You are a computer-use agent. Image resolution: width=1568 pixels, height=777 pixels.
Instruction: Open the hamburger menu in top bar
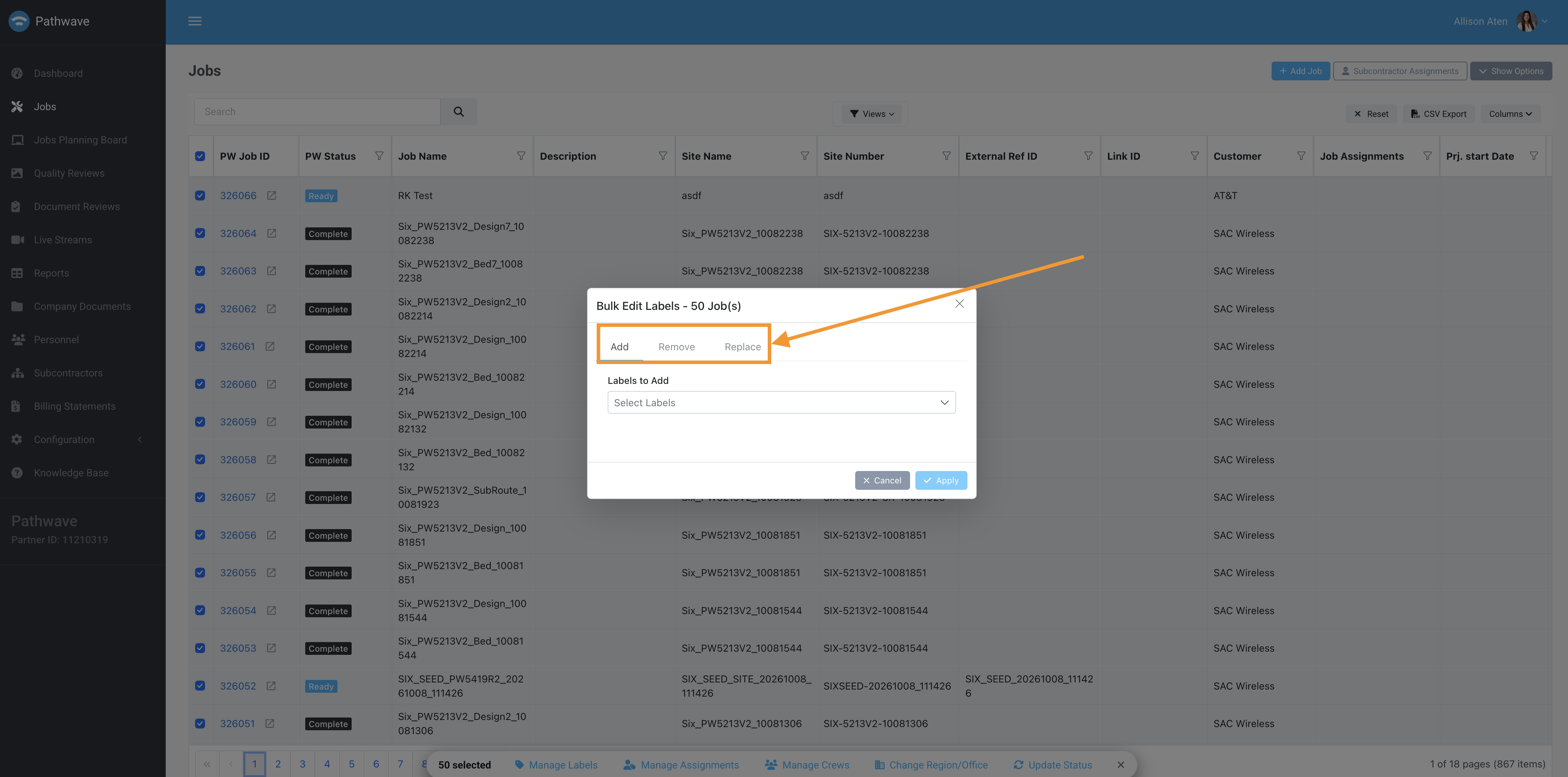pyautogui.click(x=195, y=21)
